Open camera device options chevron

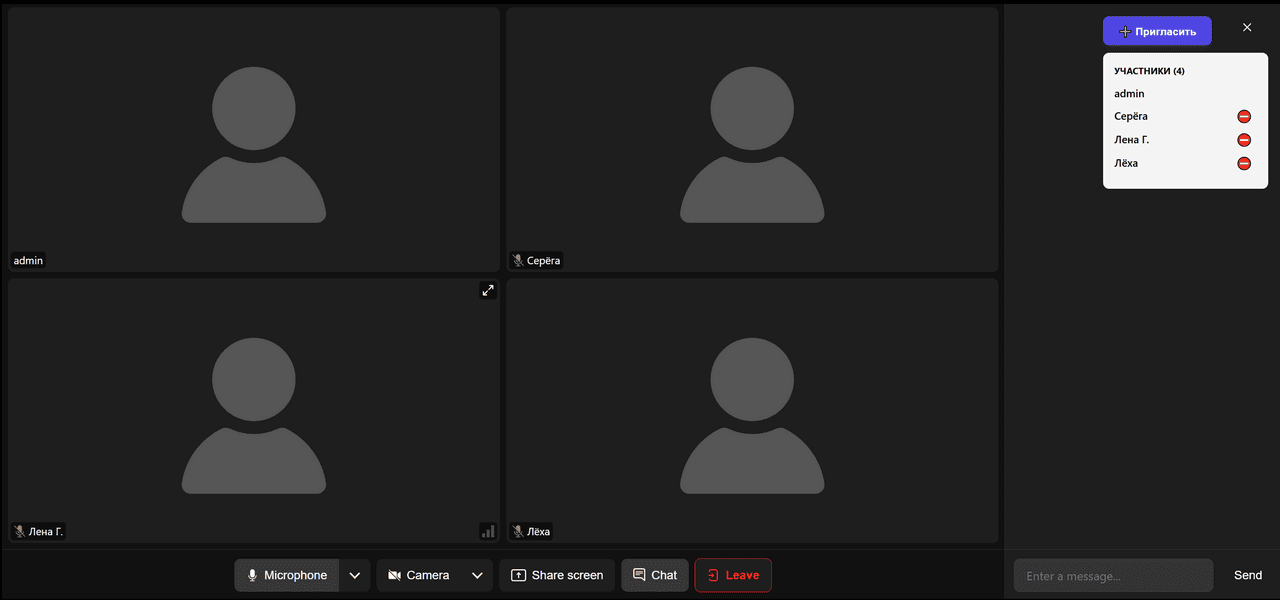pos(477,575)
